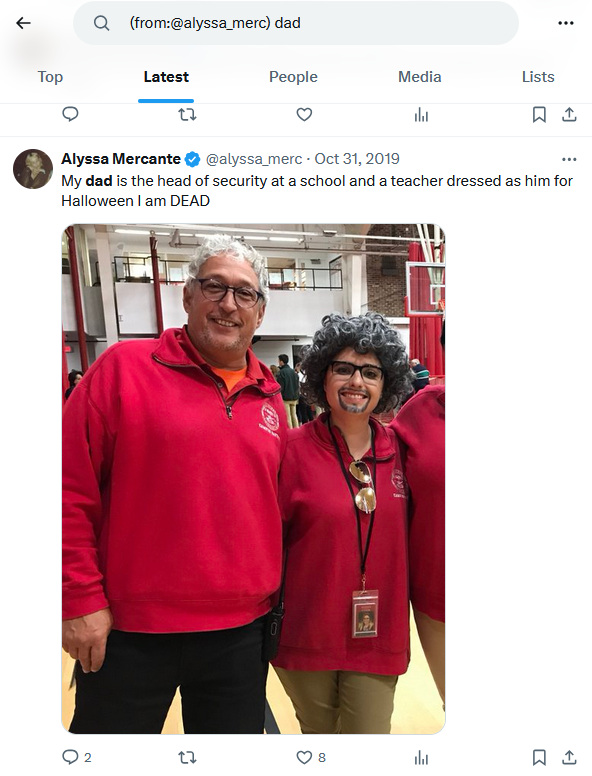Like the tweet with 8 likes
592x776 pixels.
pyautogui.click(x=304, y=757)
